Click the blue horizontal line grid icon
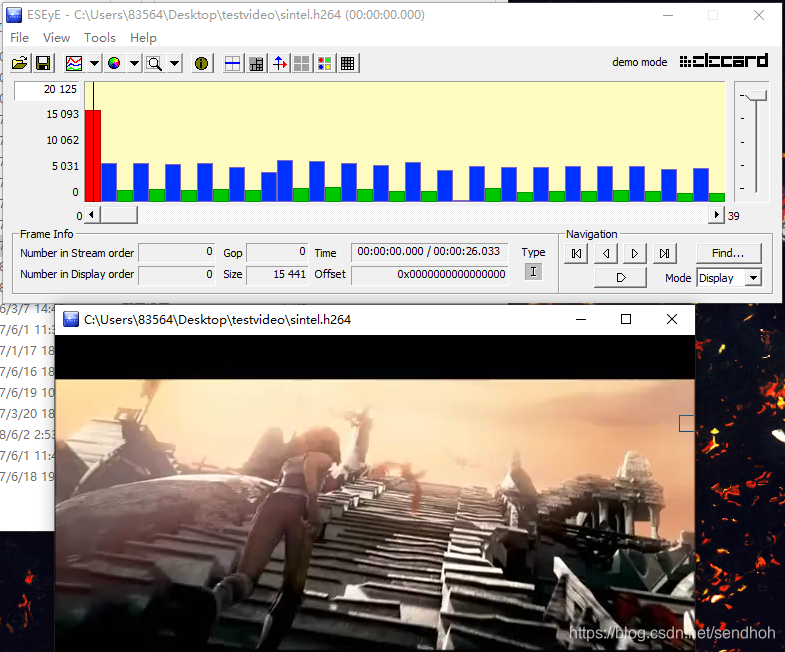The height and width of the screenshot is (652, 785). [233, 64]
